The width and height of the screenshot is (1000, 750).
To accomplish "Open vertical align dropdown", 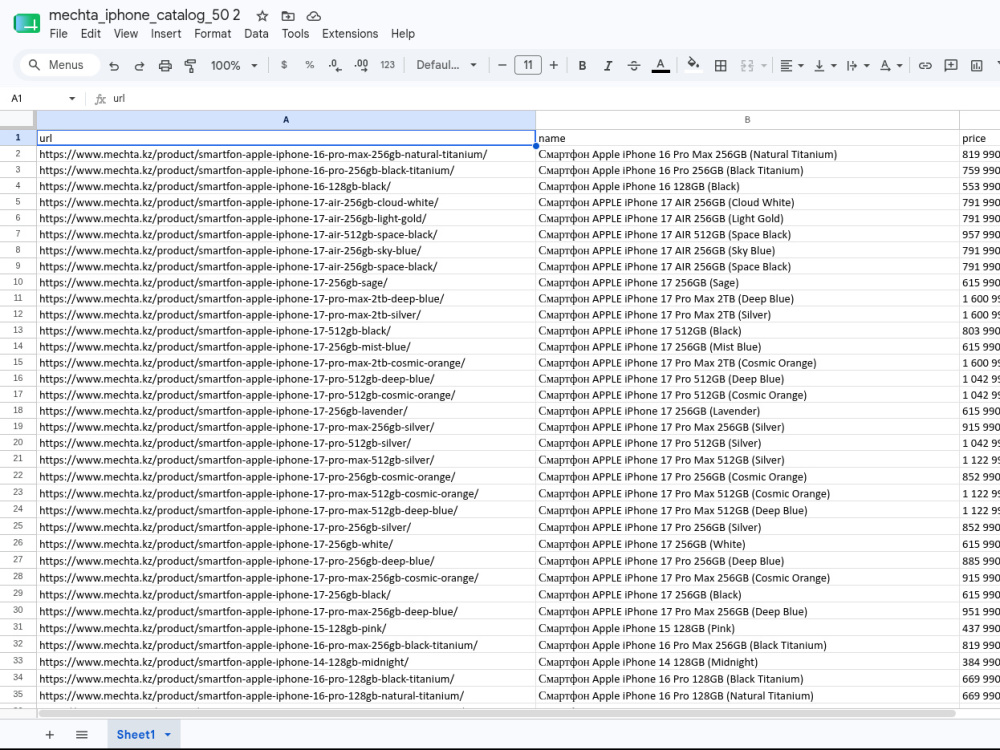I will tap(825, 65).
